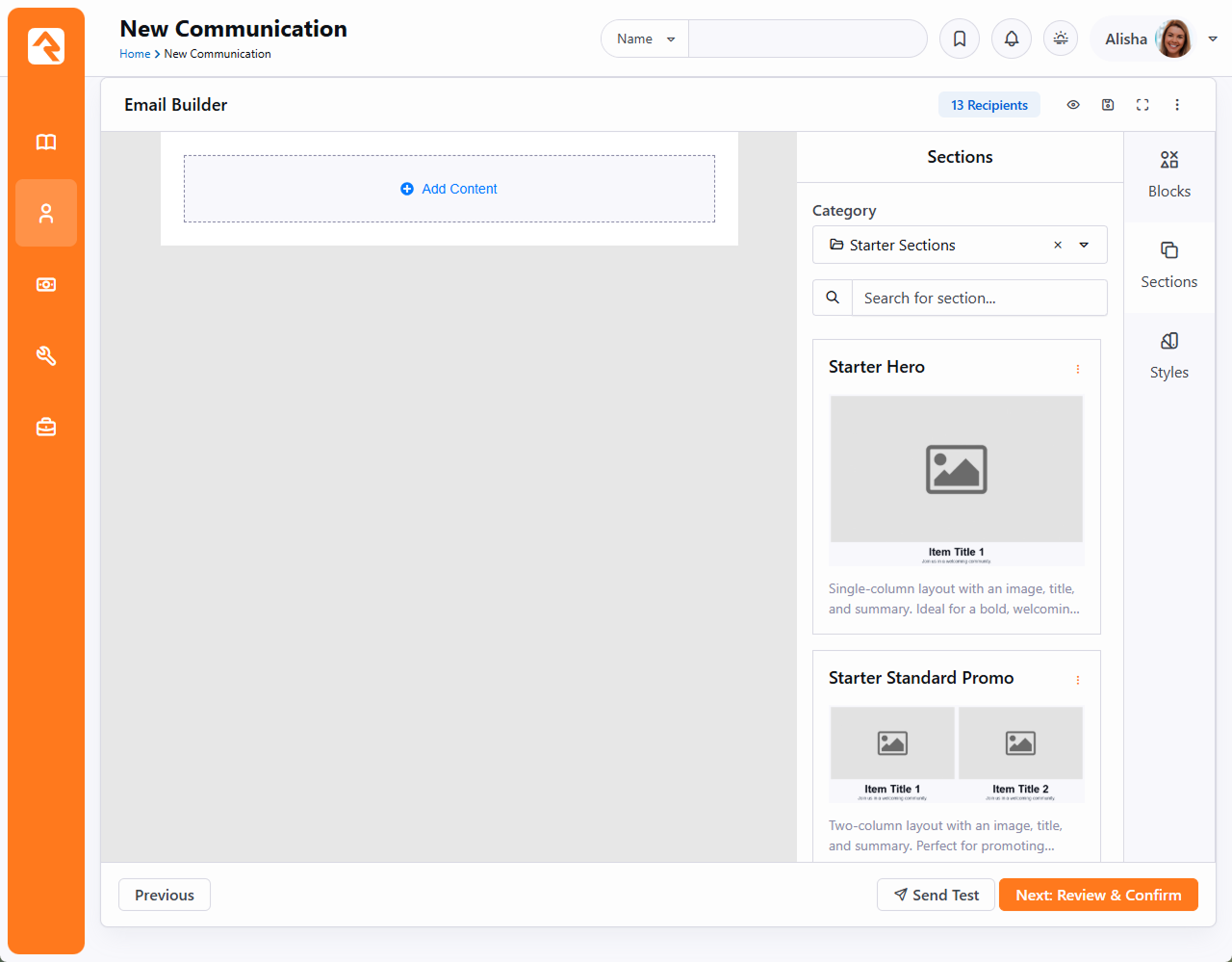Toggle email preview with eye icon
The height and width of the screenshot is (962, 1232).
point(1073,105)
